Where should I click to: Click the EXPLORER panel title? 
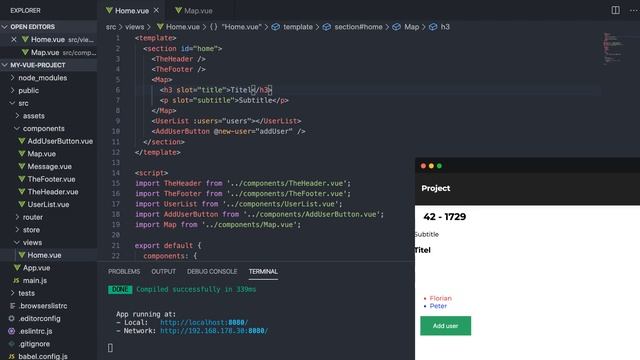[25, 11]
